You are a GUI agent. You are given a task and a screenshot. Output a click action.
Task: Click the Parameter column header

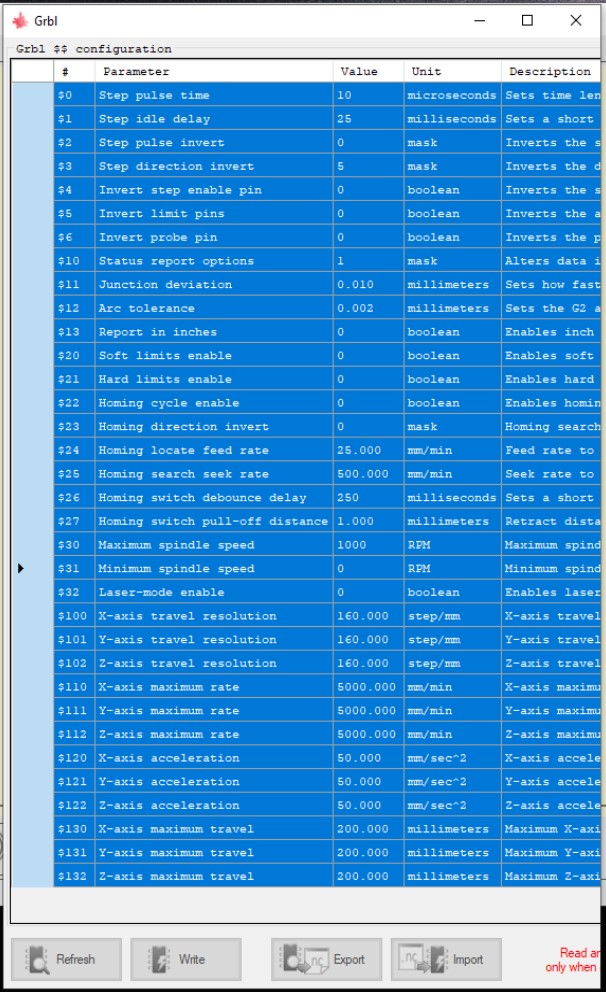[214, 71]
